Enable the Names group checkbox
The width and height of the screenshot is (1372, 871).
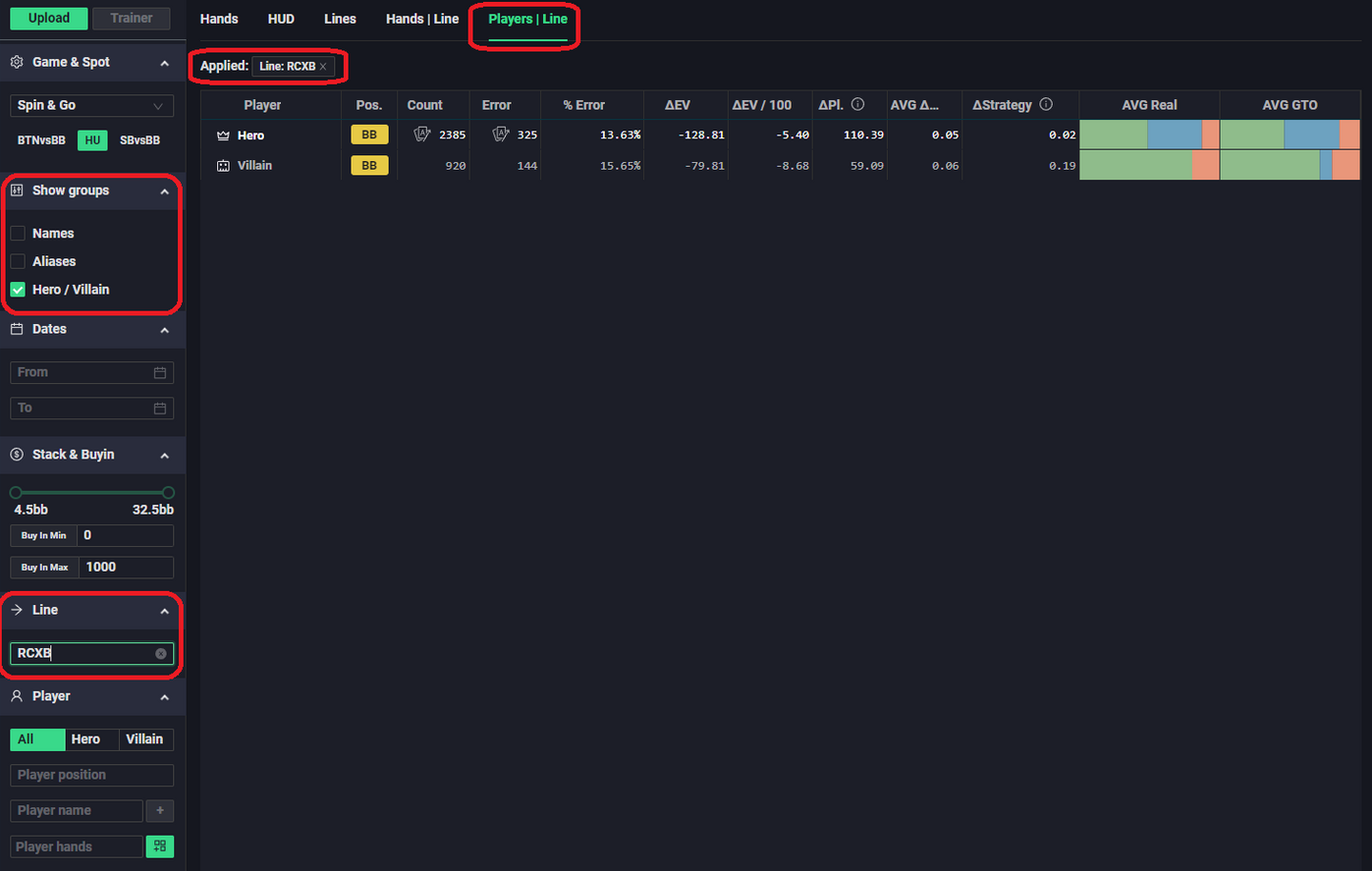tap(18, 234)
